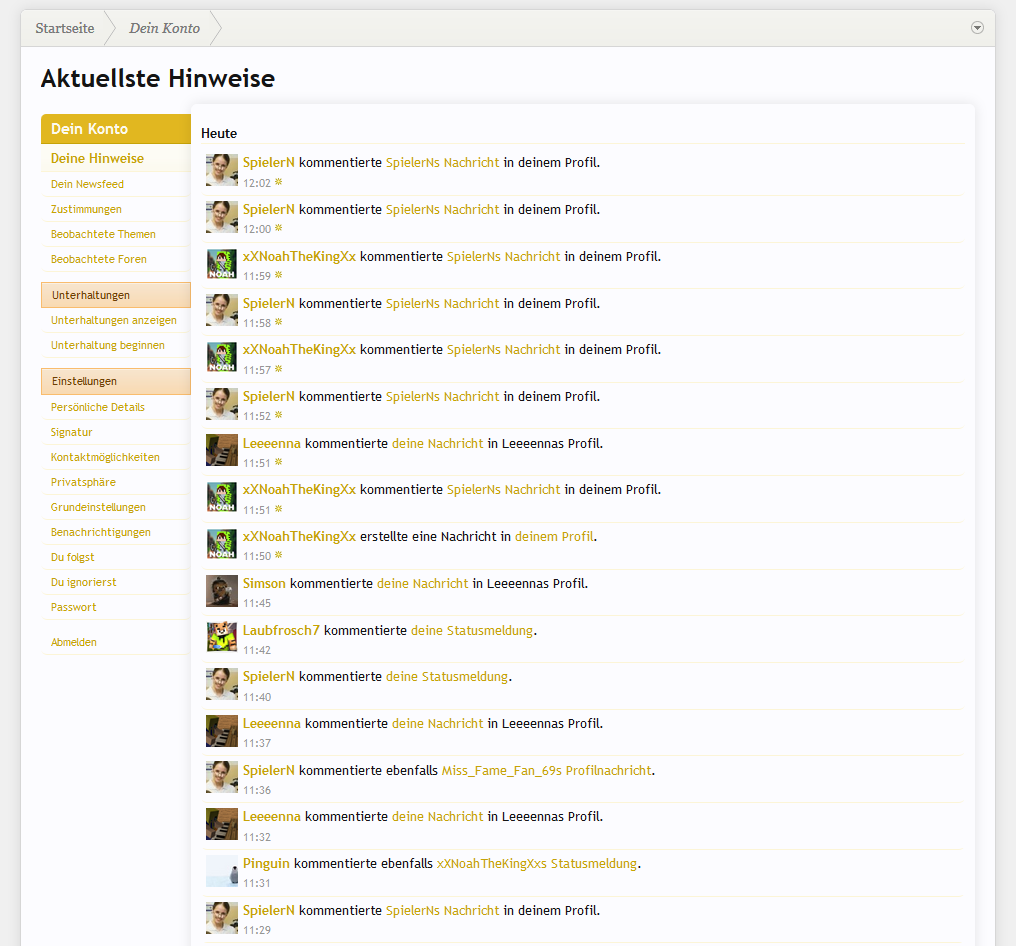Click new-alert star icon beside 11:58
1016x946 pixels.
click(279, 322)
